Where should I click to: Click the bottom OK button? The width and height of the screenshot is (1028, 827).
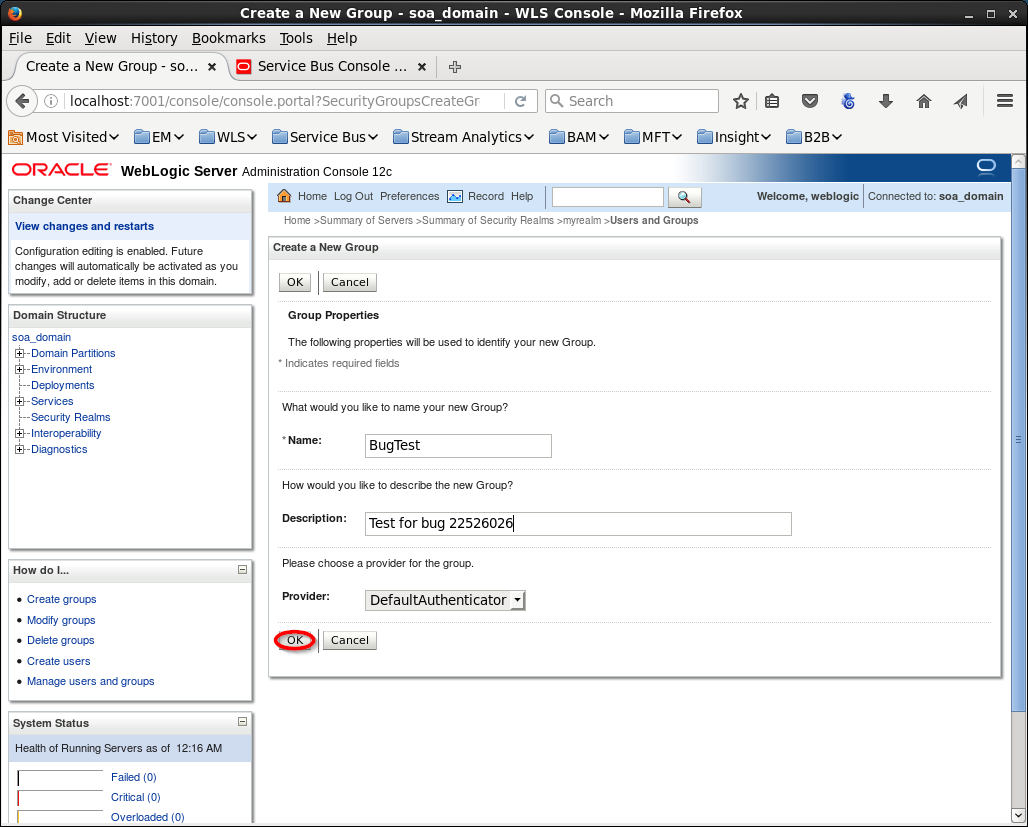pos(294,640)
